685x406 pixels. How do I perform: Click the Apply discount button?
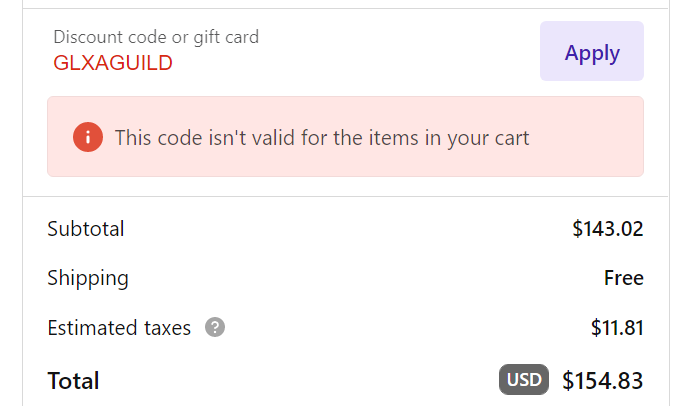pos(592,51)
